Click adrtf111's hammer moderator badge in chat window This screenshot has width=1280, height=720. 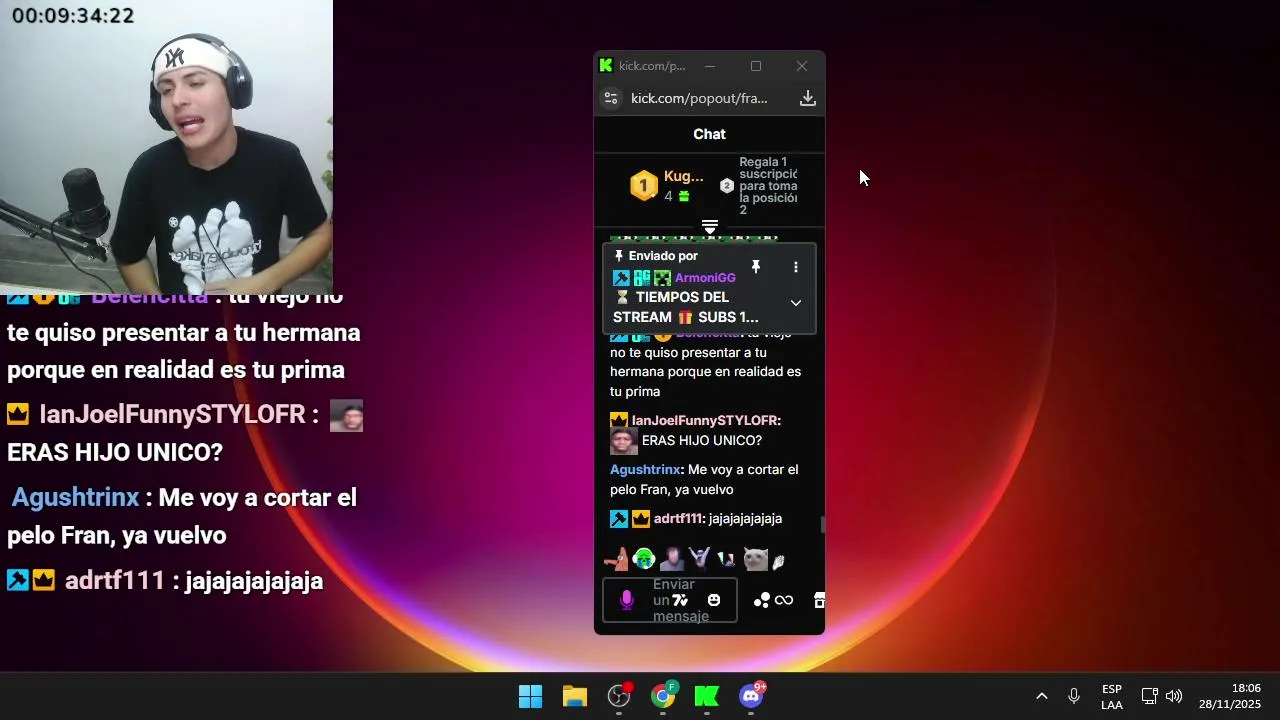click(619, 519)
